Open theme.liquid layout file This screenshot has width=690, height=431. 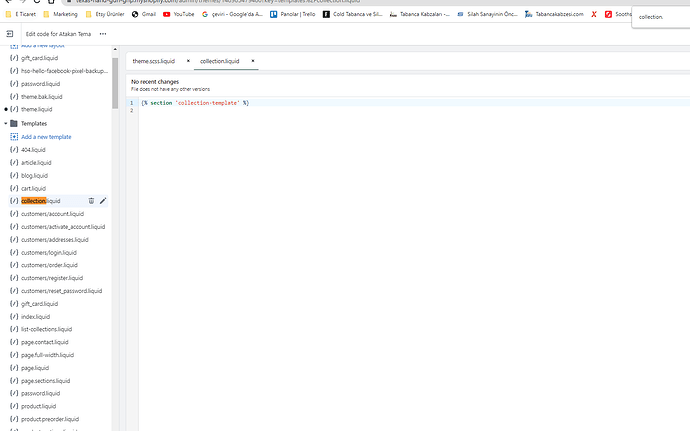(x=37, y=109)
